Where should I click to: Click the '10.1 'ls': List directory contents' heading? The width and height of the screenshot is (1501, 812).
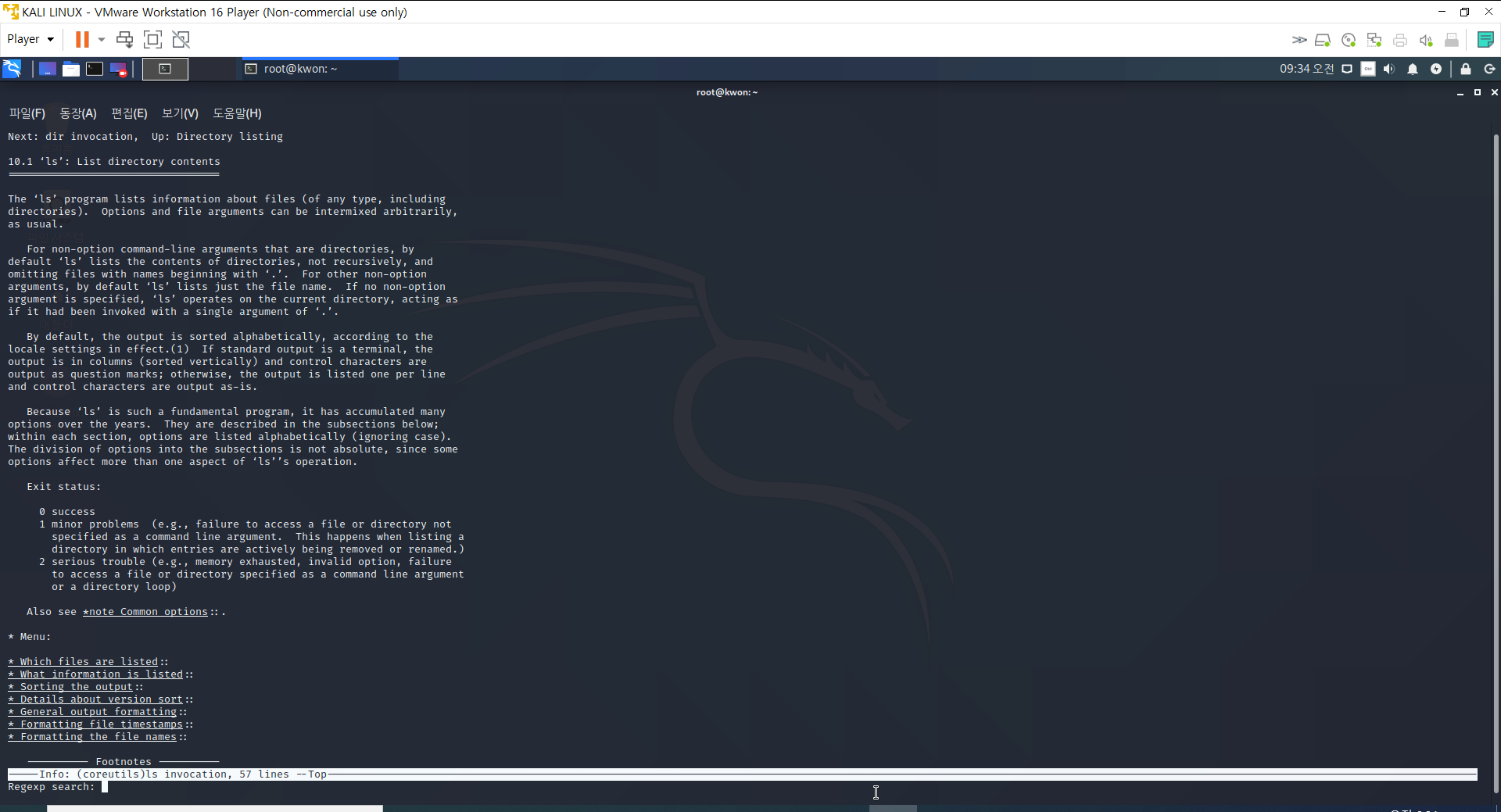114,162
